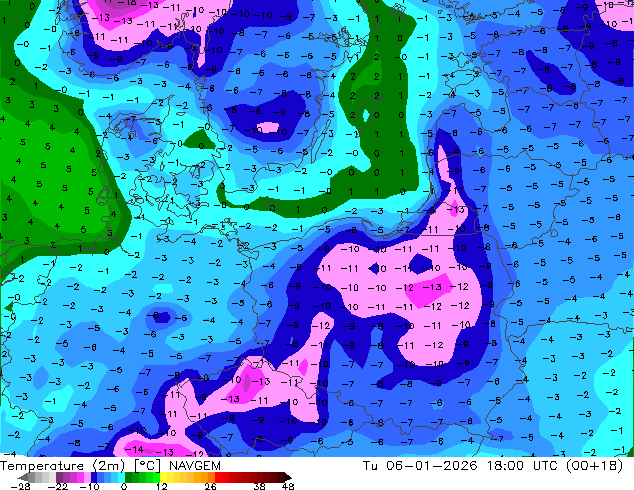Screen dimensions: 634x490
Task: Click the gray left arrow of the color scale
Action: click(x=23, y=477)
